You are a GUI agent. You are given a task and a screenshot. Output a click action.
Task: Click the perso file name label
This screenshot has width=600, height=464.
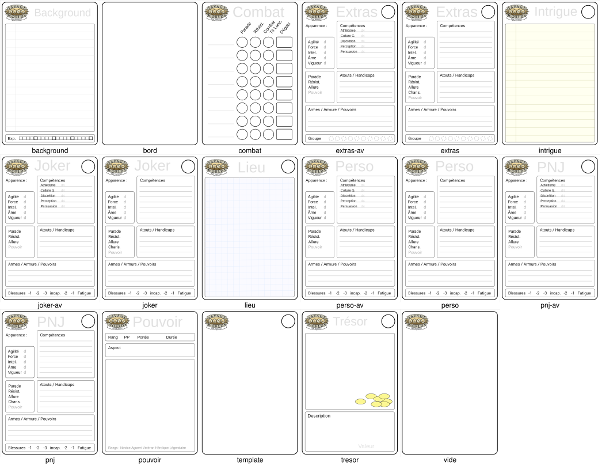[x=450, y=305]
